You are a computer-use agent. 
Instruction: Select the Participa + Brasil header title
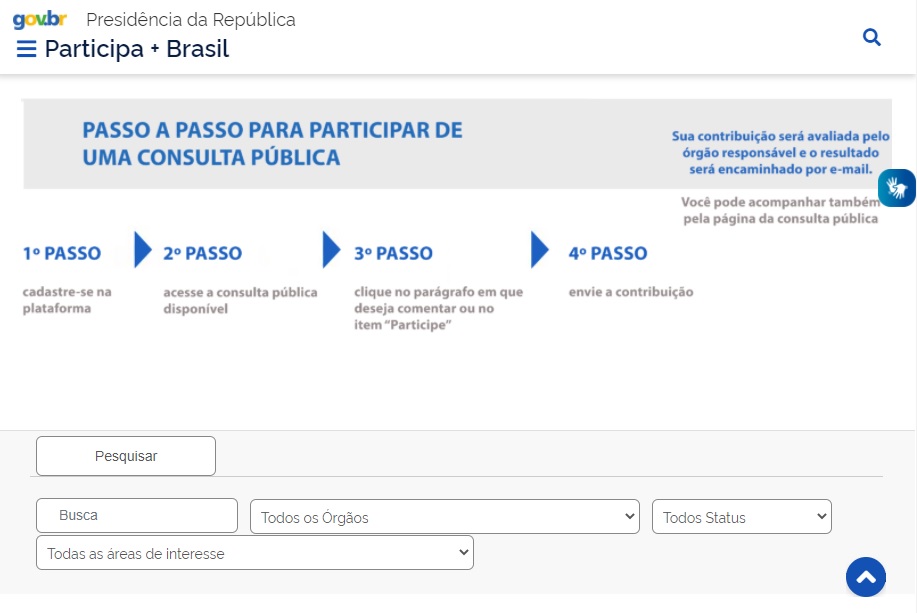135,48
